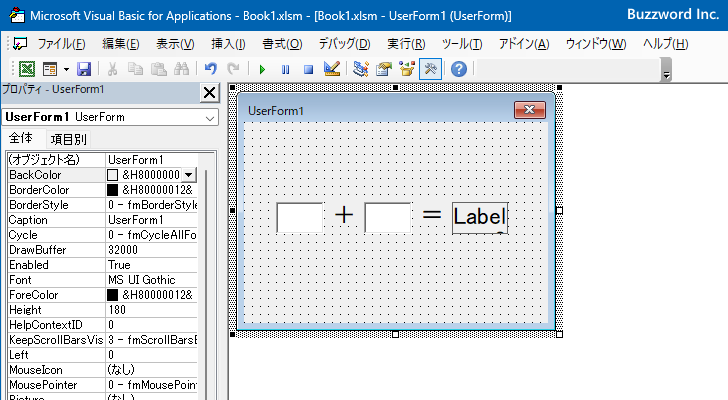Stop execution with Reset icon

tap(308, 70)
